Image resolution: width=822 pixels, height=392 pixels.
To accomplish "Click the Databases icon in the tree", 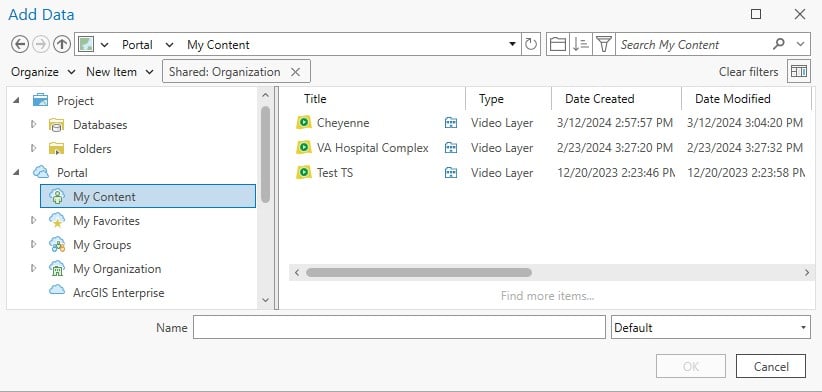I will (56, 125).
